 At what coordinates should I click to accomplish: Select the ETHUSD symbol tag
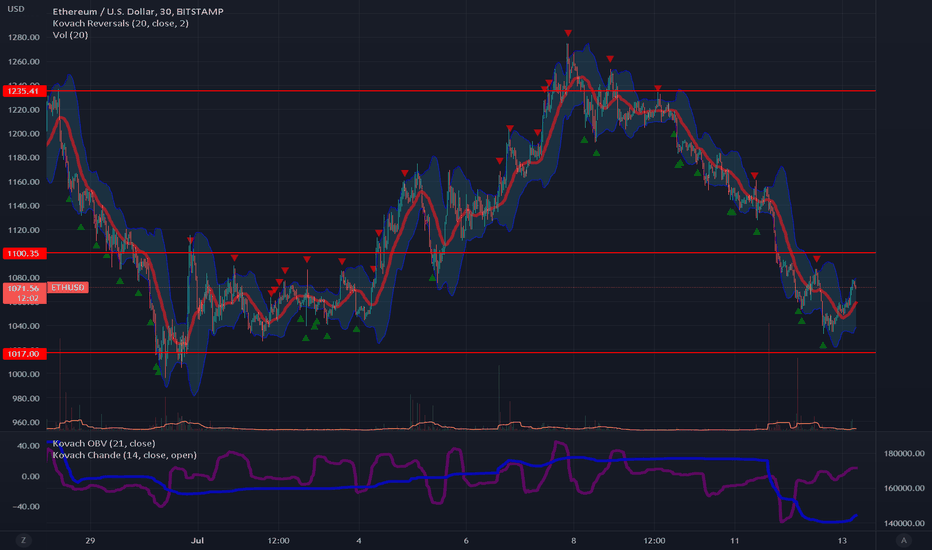[x=68, y=287]
